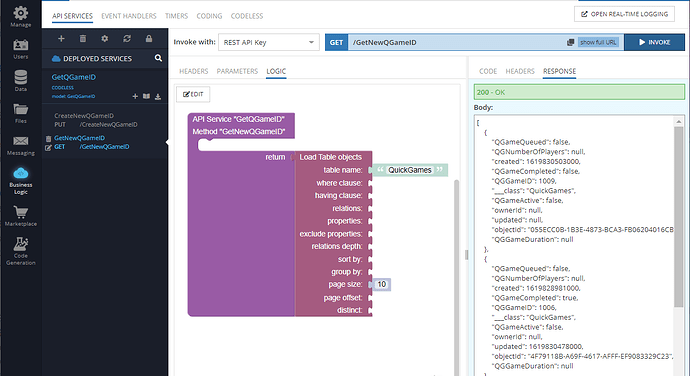Click the QuickGames table name block
This screenshot has width=690, height=376.
[x=409, y=170]
